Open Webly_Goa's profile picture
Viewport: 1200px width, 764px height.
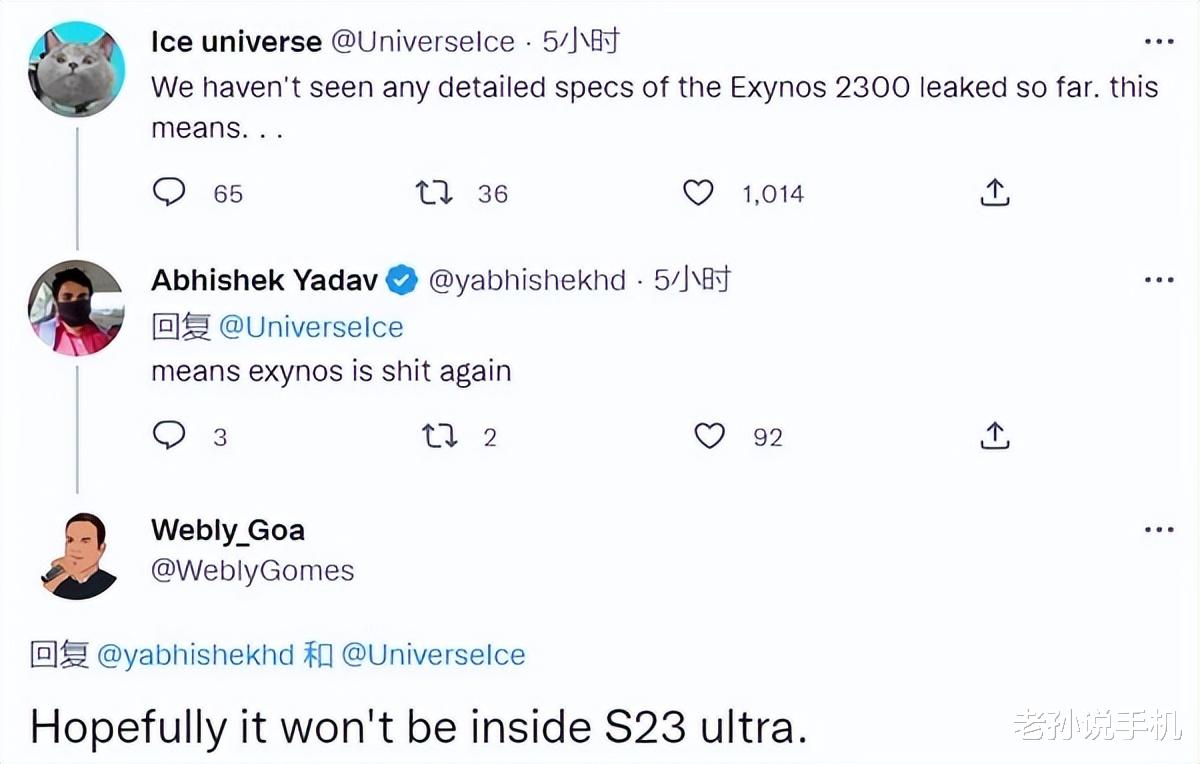point(77,557)
